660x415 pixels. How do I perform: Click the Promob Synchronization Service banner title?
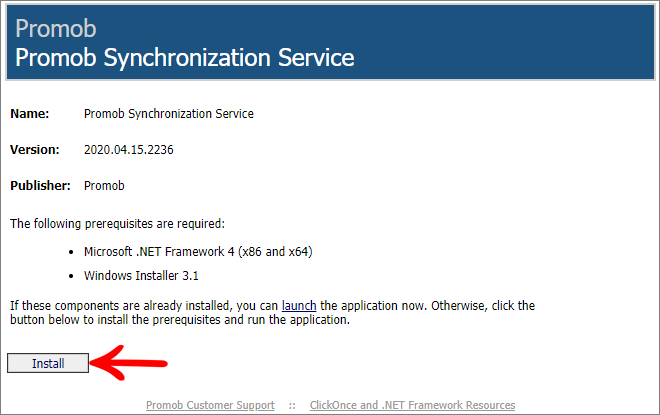pyautogui.click(x=185, y=58)
